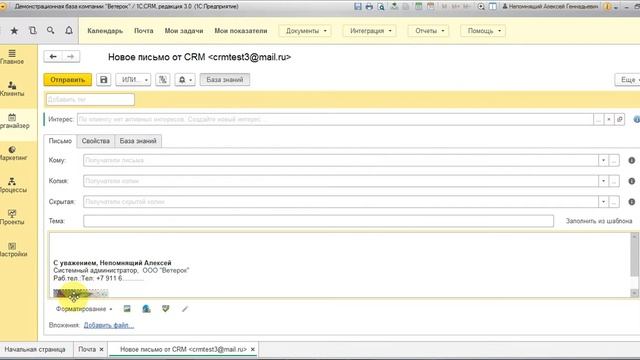Click the Интерес field ellipsis select button

598,119
